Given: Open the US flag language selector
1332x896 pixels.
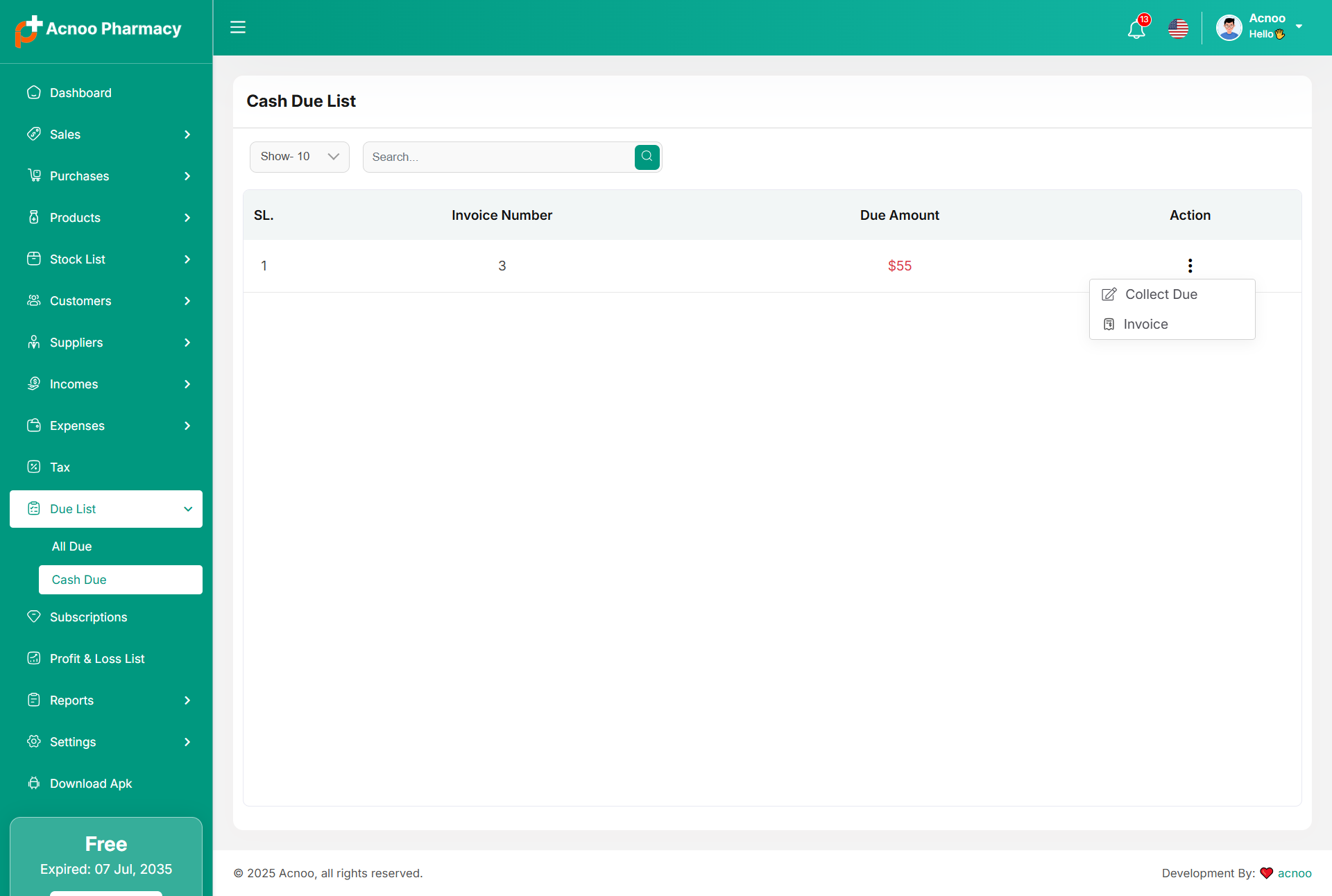Looking at the screenshot, I should pos(1178,28).
